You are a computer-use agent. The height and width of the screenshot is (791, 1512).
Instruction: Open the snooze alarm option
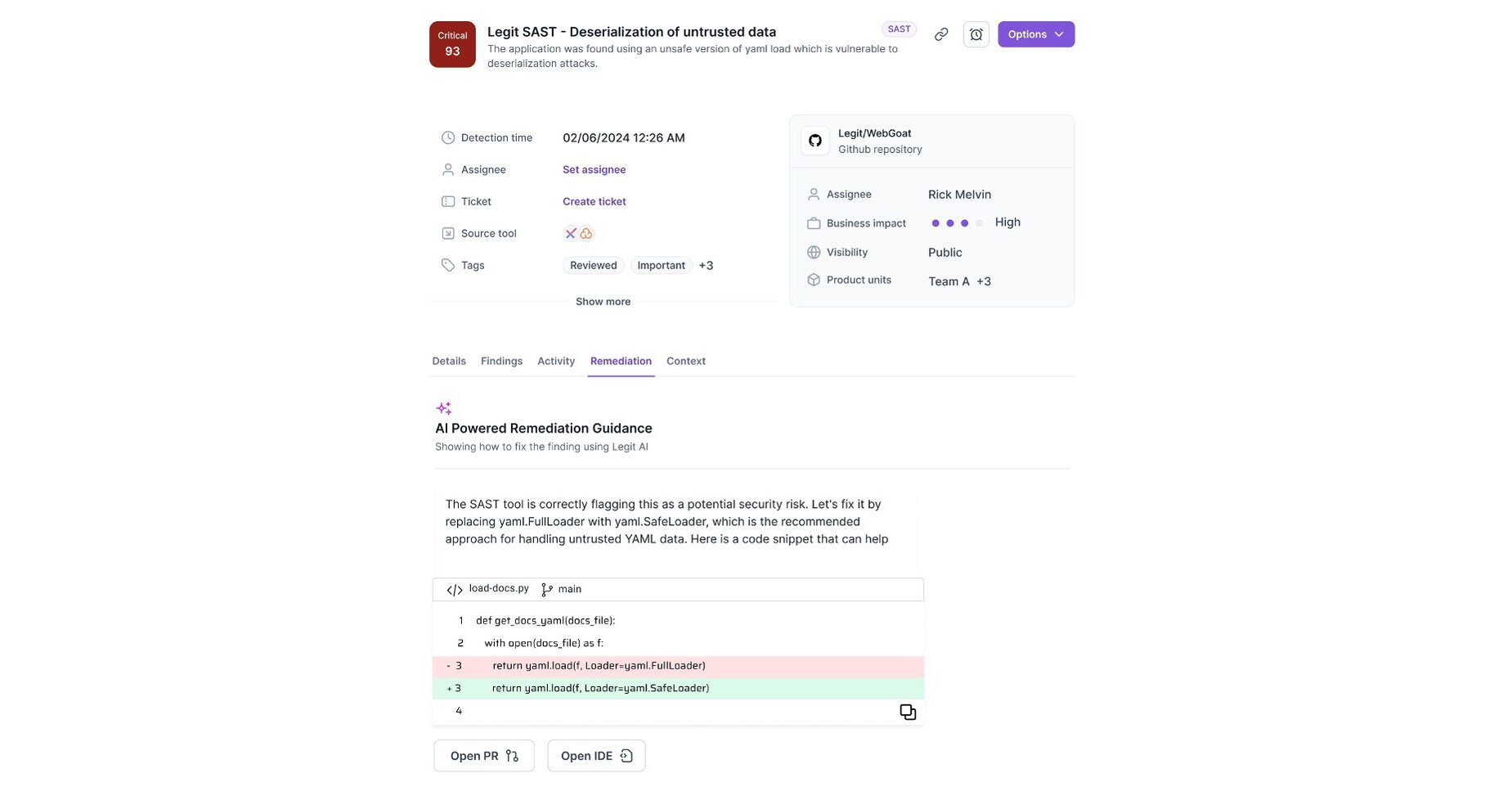coord(976,34)
